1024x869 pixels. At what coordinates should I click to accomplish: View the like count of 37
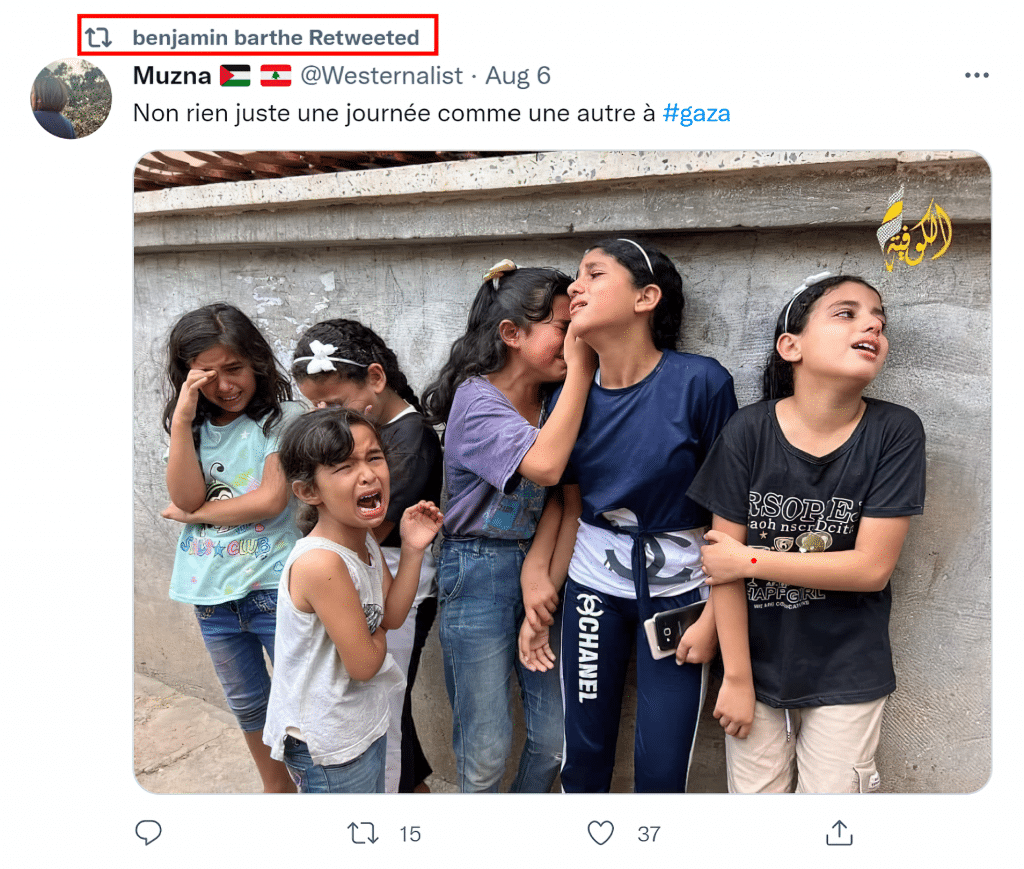click(x=649, y=833)
